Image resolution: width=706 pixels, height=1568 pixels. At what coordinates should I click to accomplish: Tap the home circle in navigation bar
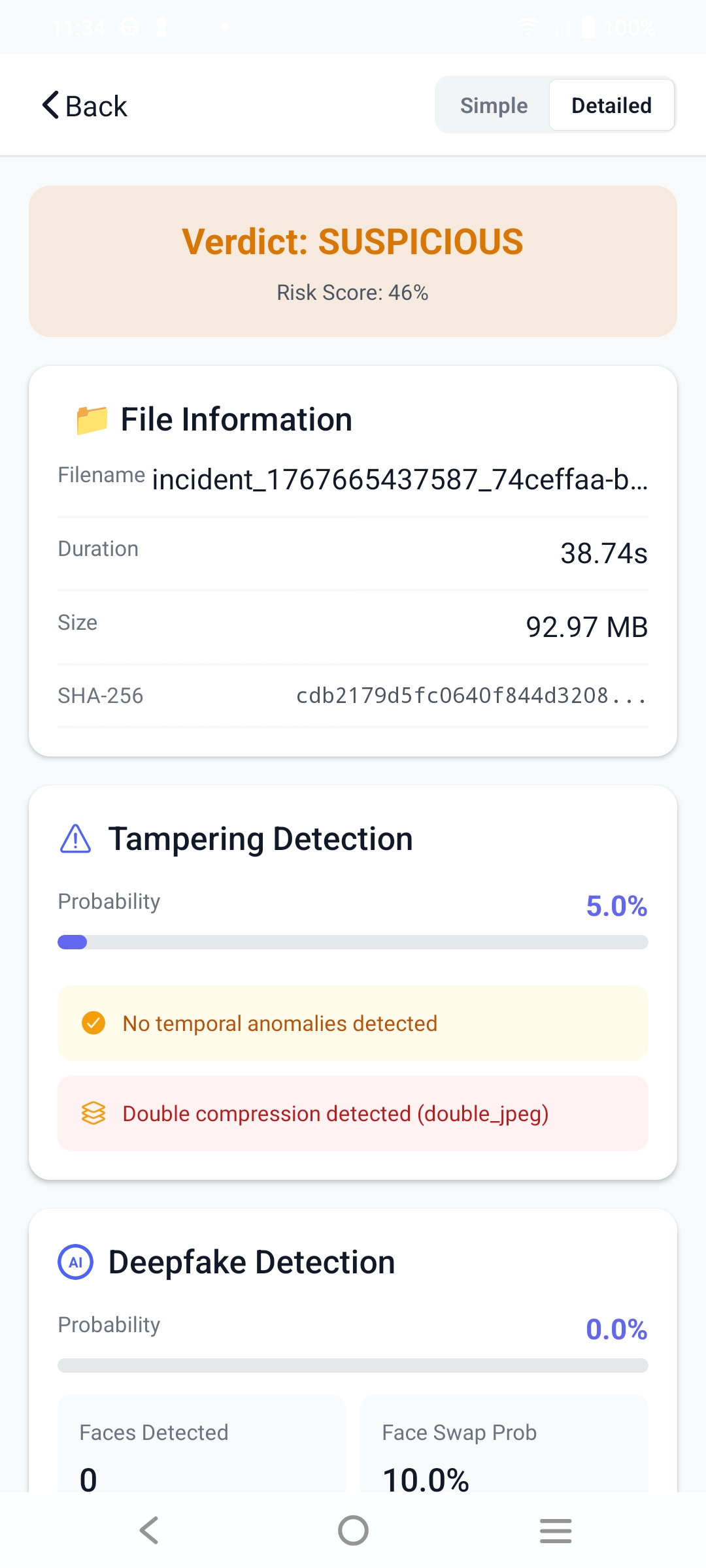tap(352, 1531)
